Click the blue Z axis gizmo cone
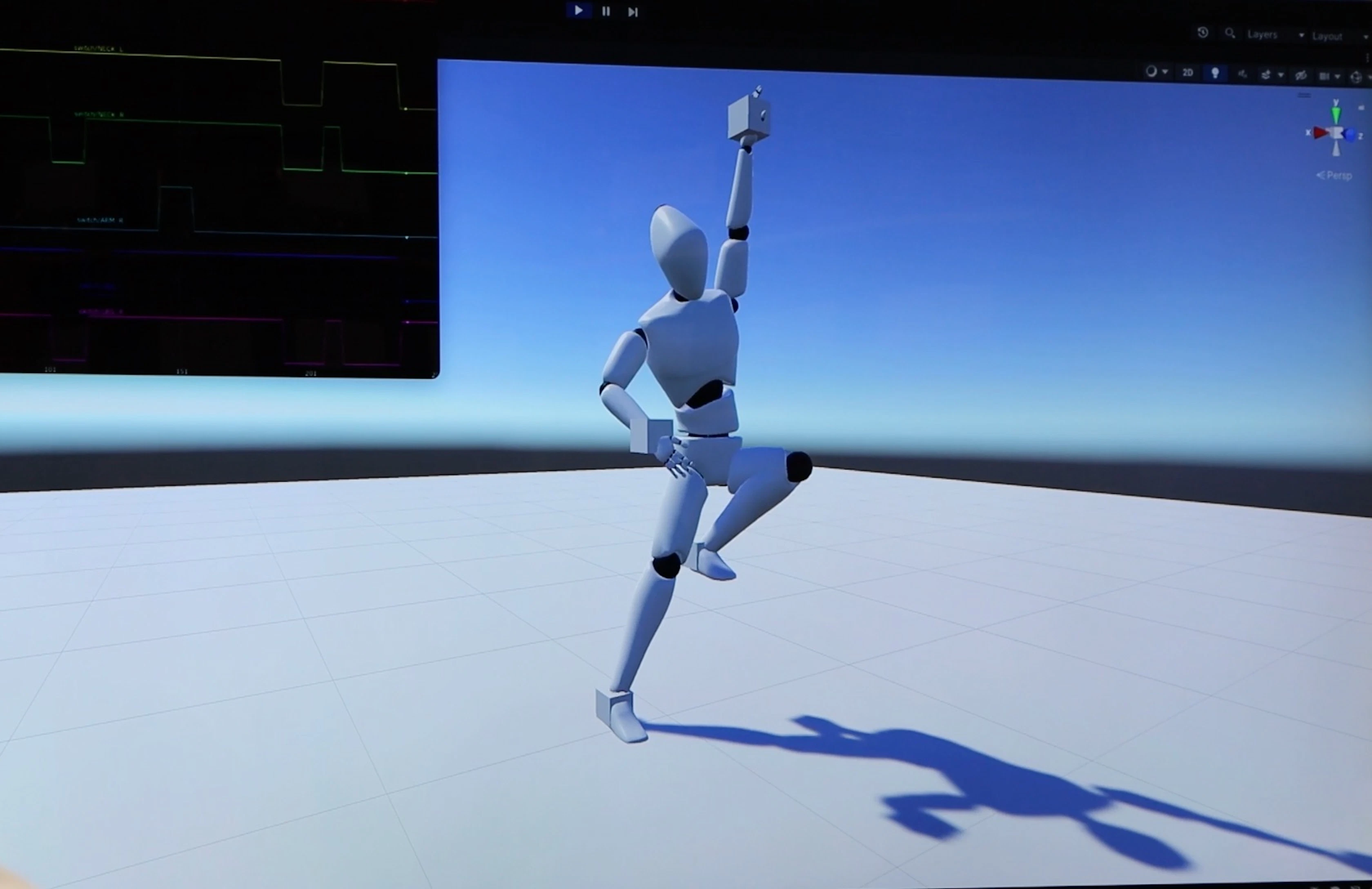This screenshot has width=1372, height=889. click(x=1351, y=135)
